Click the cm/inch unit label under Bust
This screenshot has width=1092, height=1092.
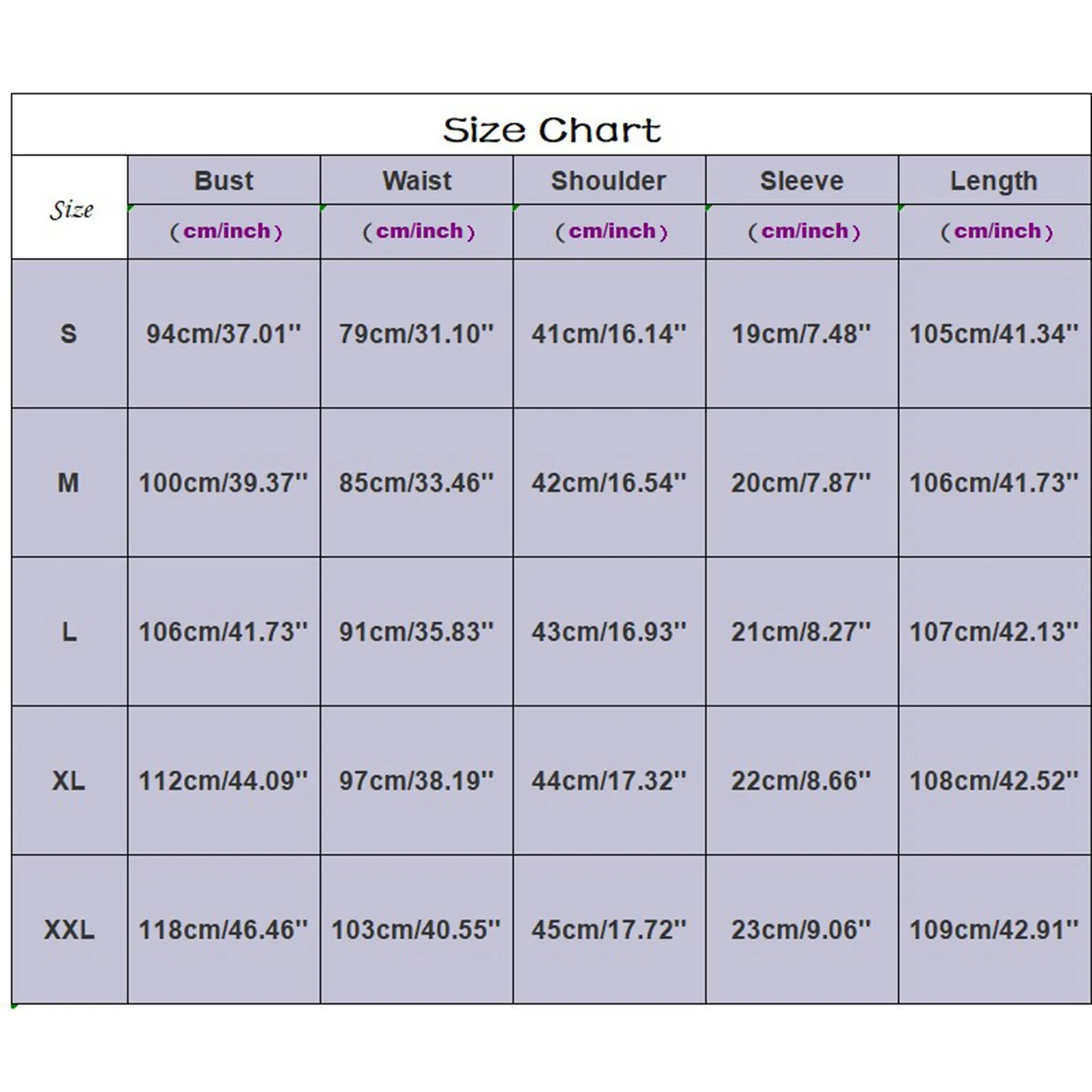click(x=226, y=231)
